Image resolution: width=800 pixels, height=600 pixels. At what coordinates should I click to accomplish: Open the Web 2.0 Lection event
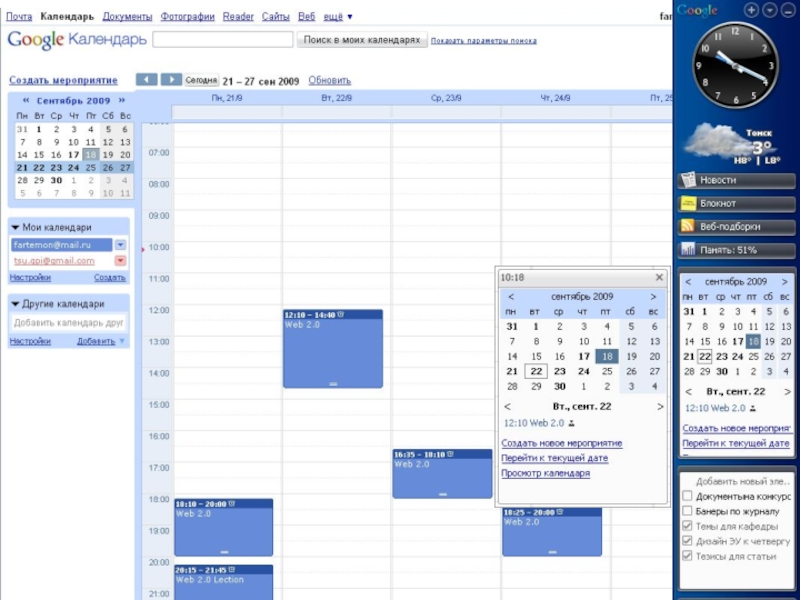(223, 583)
